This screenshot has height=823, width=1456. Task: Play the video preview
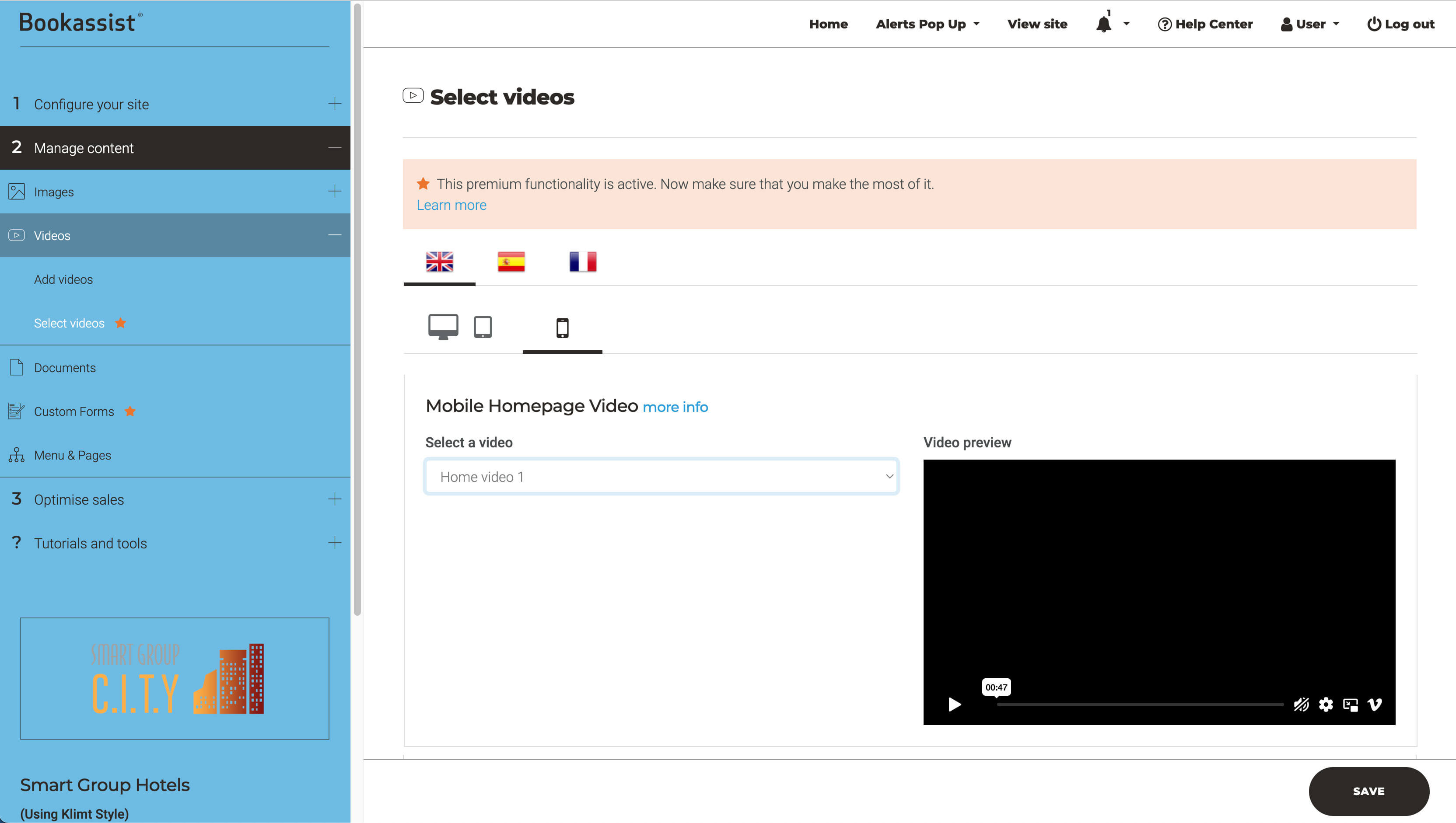tap(955, 704)
